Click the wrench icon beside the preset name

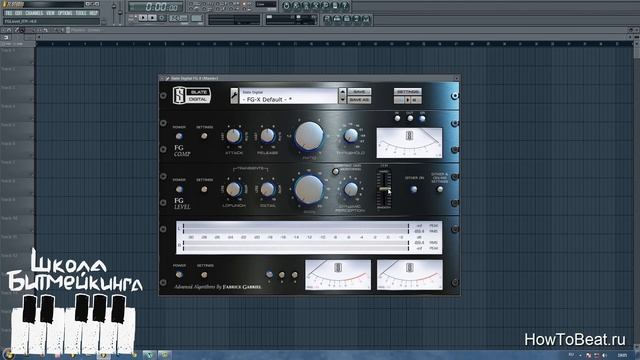pyautogui.click(x=234, y=96)
